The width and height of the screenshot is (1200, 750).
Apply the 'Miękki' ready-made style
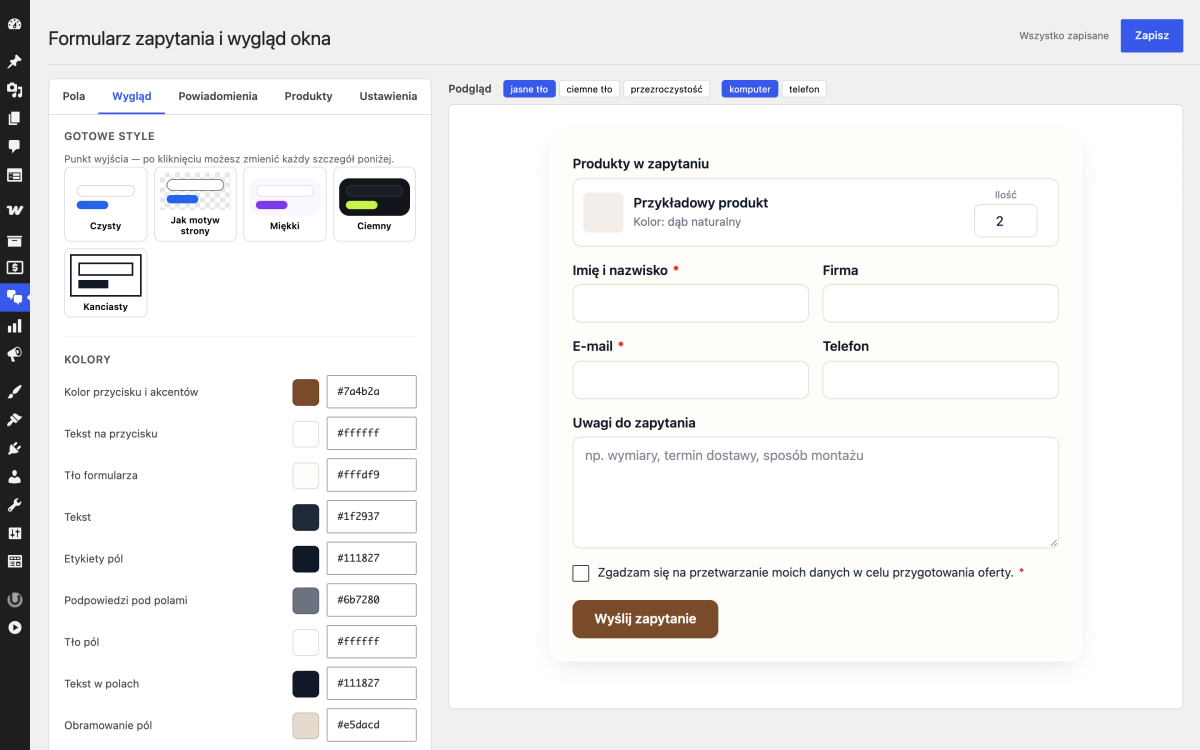(285, 204)
